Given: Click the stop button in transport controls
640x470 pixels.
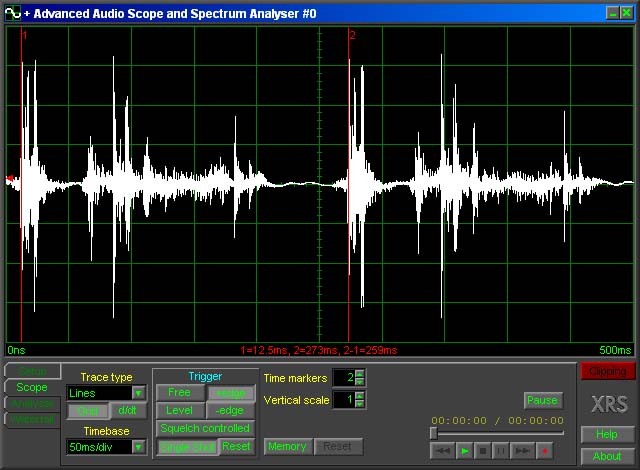Looking at the screenshot, I should [482, 451].
